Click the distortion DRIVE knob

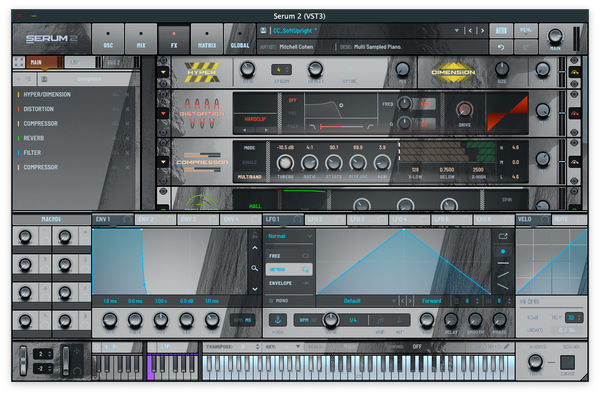464,110
